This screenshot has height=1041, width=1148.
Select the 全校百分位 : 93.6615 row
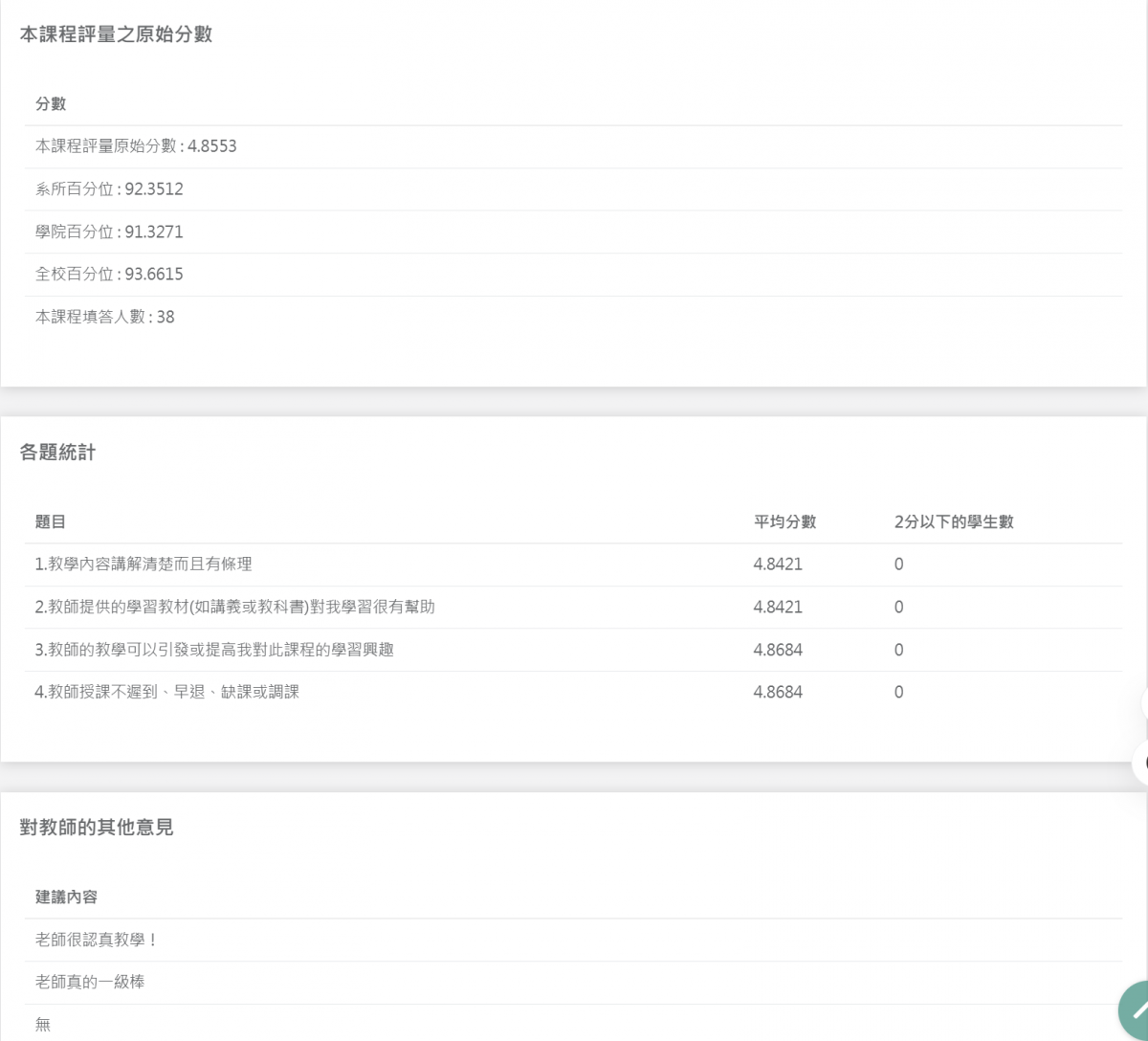(574, 275)
